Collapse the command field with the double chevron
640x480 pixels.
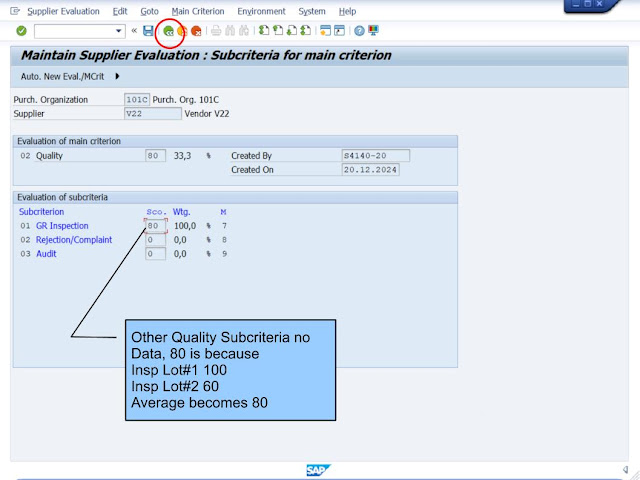click(x=134, y=31)
